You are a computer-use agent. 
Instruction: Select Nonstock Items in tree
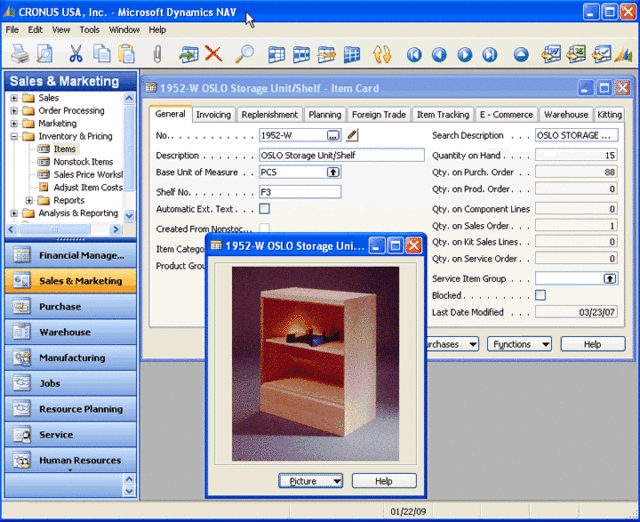click(83, 162)
